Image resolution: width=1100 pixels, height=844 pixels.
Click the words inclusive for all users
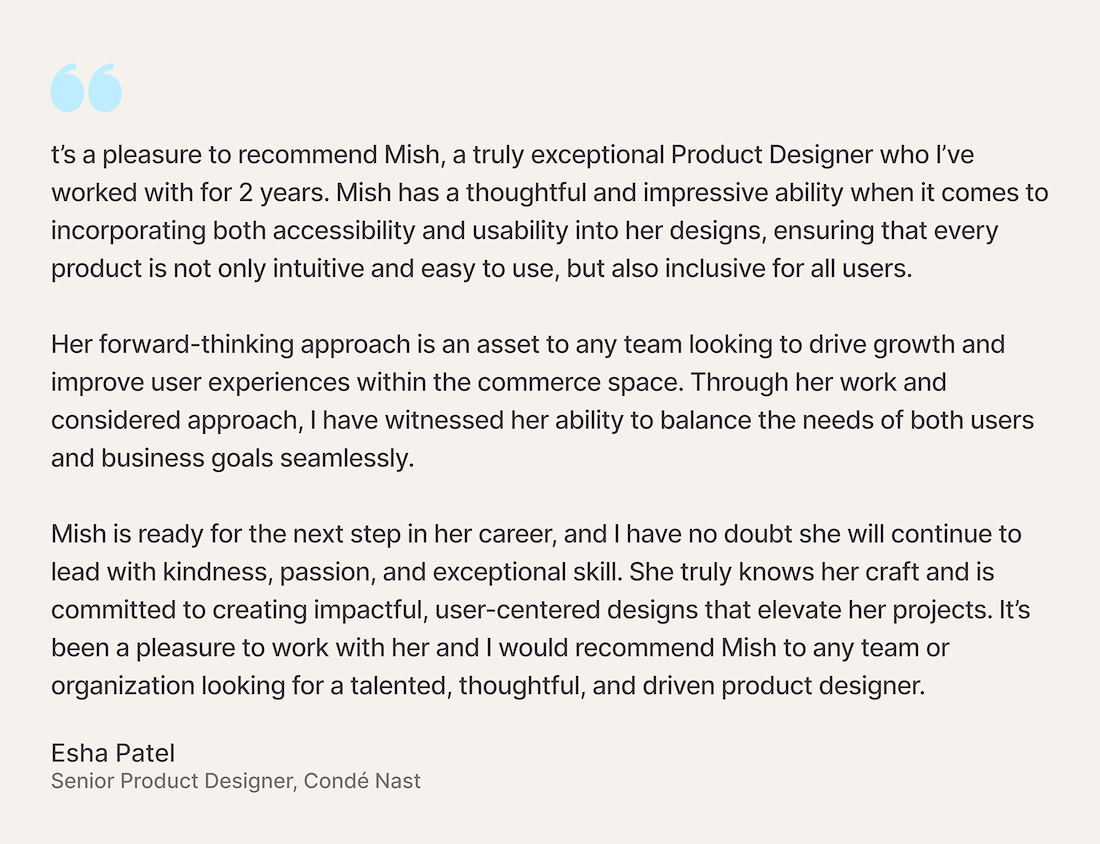click(x=789, y=269)
